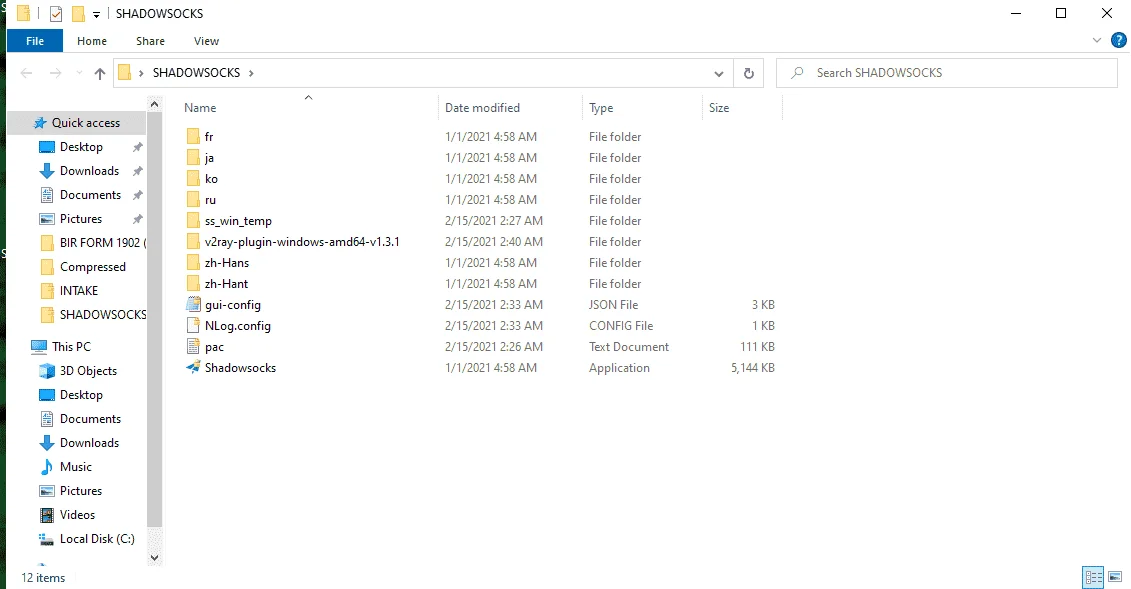Click the Search SHADOWSOCKS input box
Screen dimensions: 1131x589
(946, 73)
